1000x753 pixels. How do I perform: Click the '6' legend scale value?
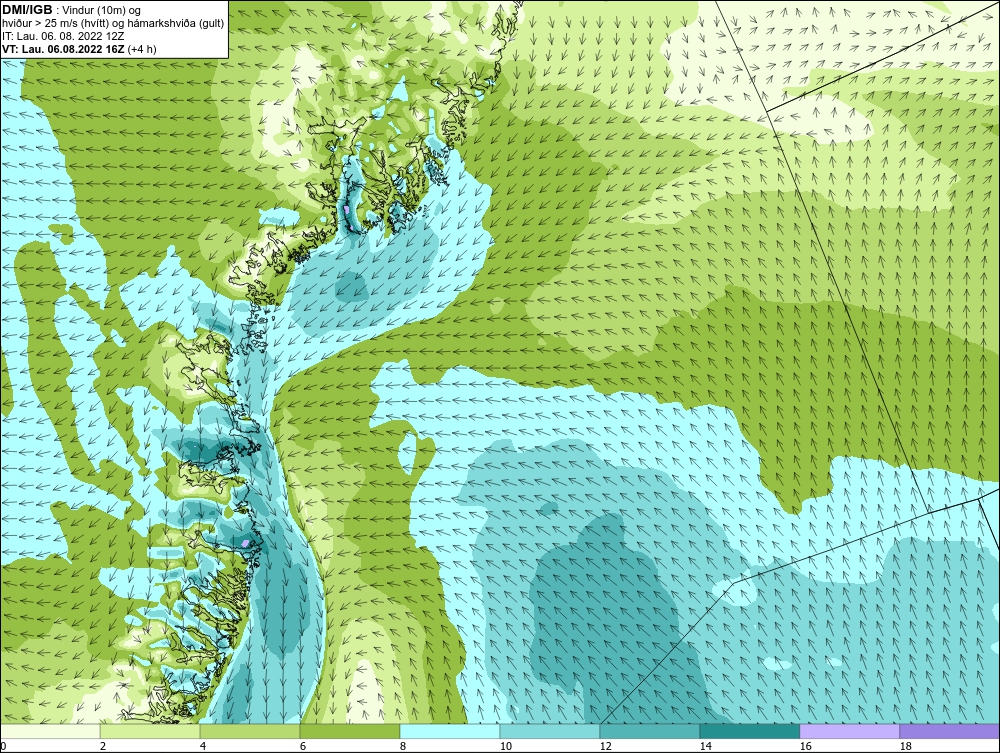point(303,746)
